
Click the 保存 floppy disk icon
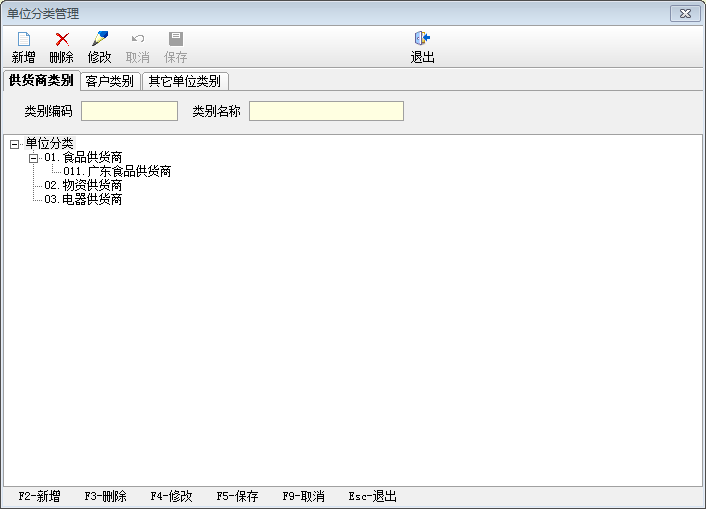[x=176, y=39]
